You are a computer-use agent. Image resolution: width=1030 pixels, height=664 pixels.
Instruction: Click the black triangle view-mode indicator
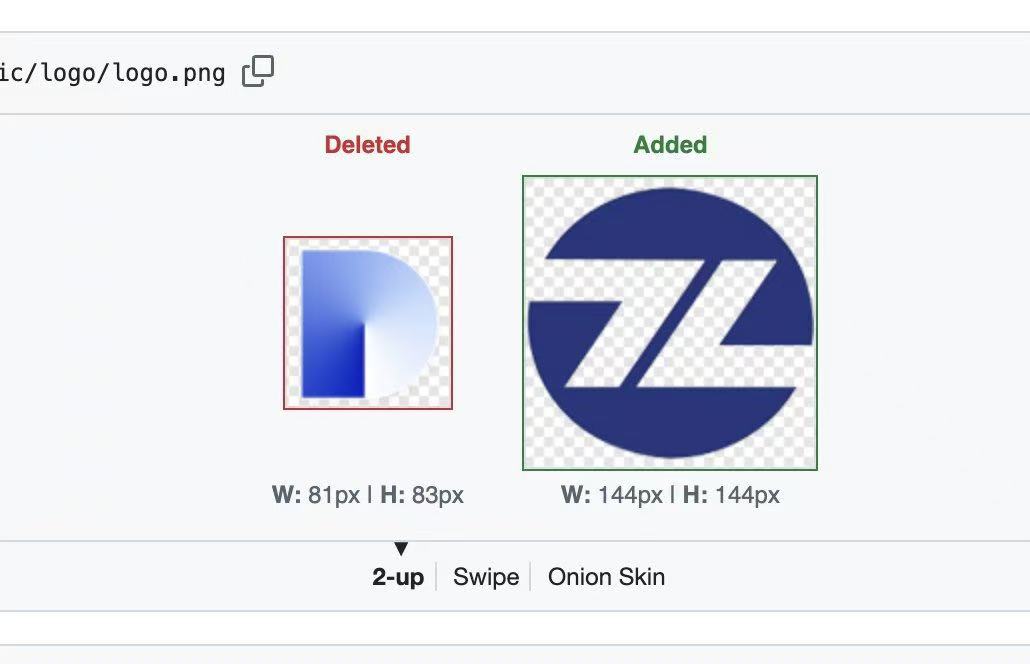401,548
